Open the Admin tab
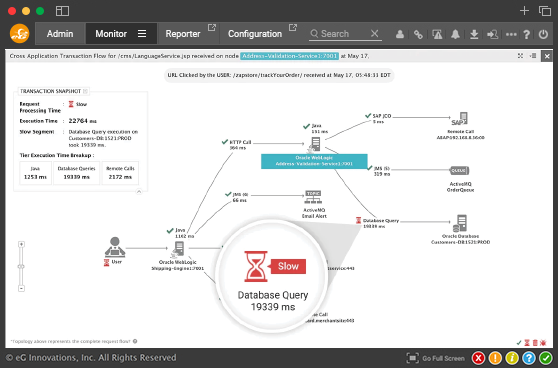 pyautogui.click(x=60, y=34)
